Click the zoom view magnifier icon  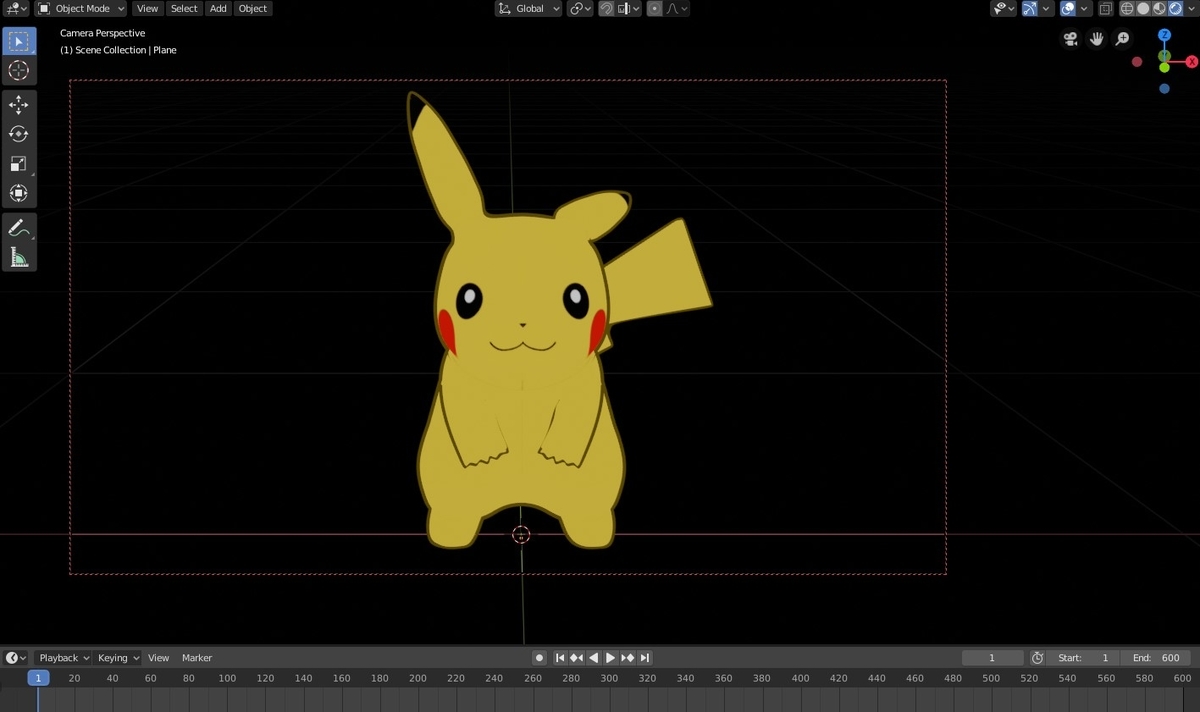1122,39
